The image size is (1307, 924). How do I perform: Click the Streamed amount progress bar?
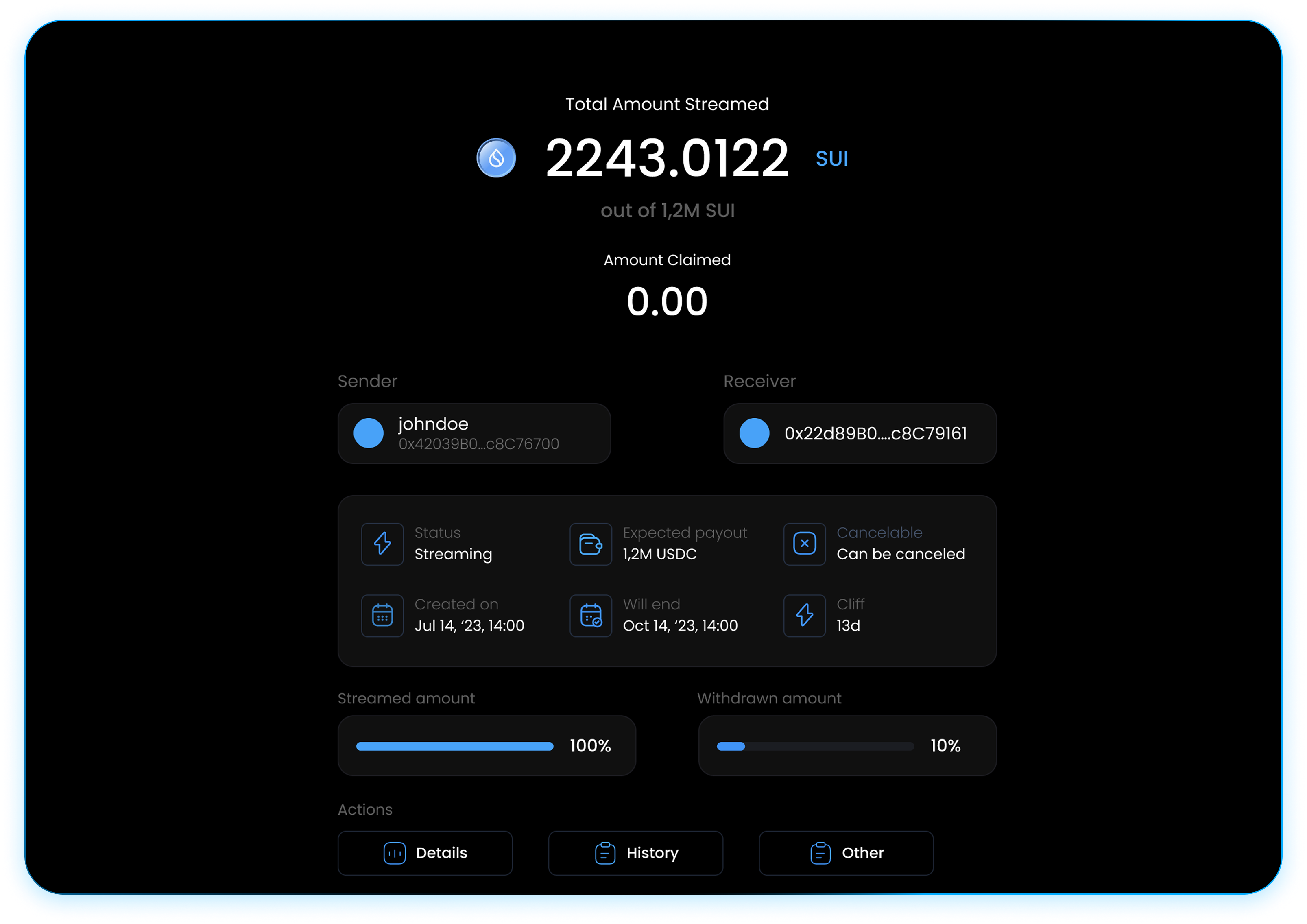(x=454, y=746)
